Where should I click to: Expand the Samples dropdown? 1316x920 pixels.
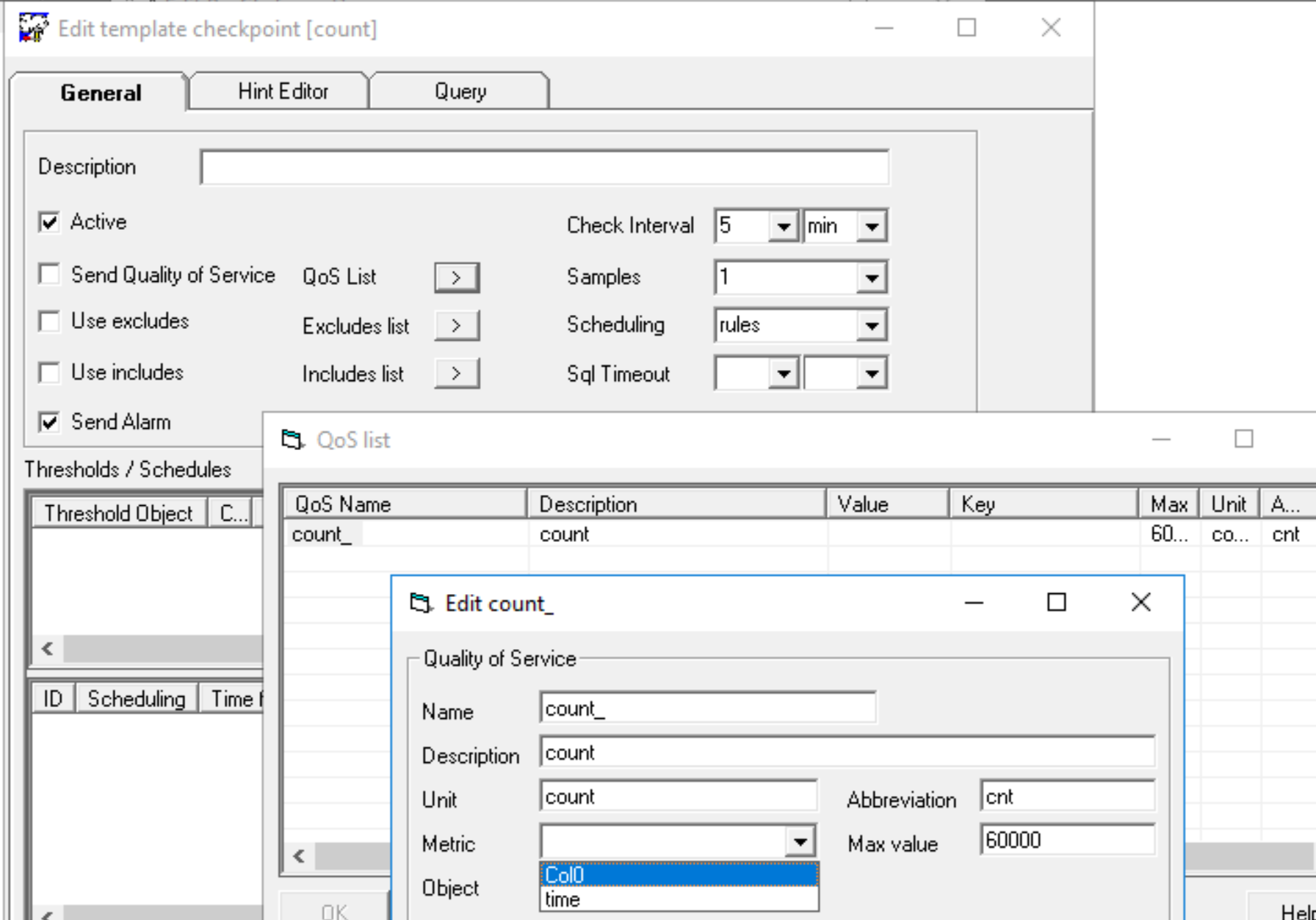[872, 278]
